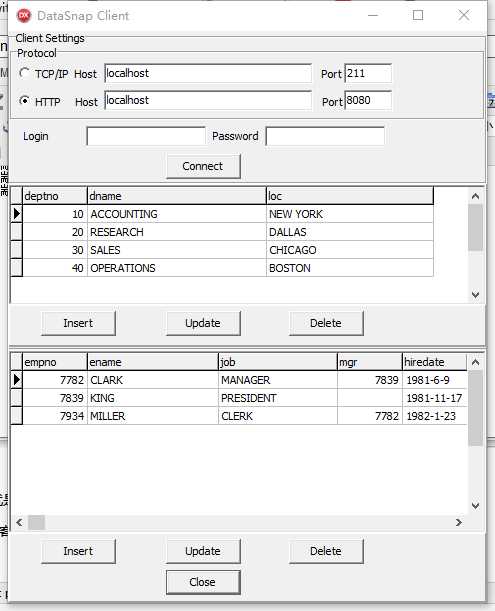Click employee grid vertical scroll down arrow
This screenshot has height=611, width=495.
pos(475,506)
